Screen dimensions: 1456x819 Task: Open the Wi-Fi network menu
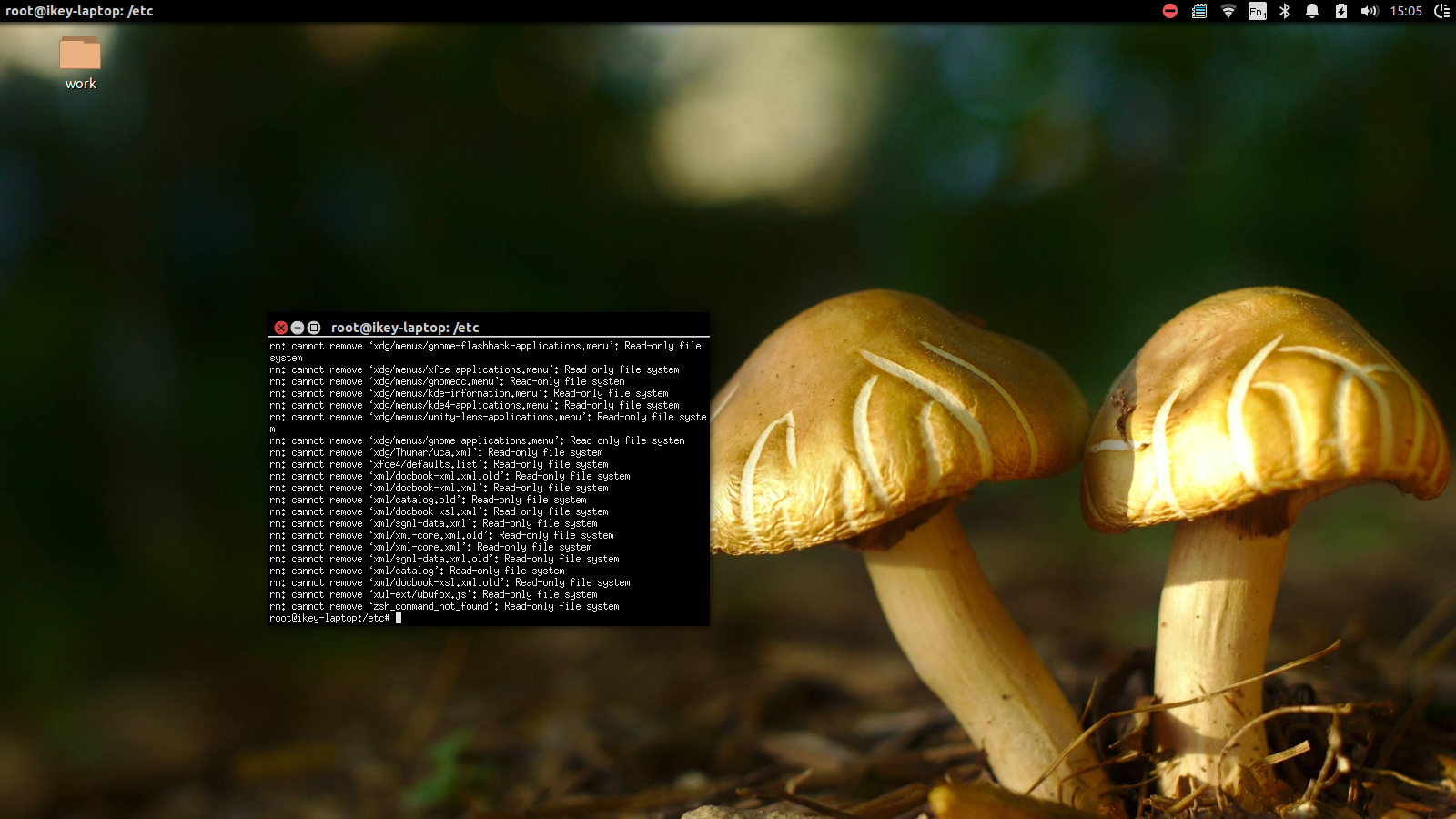1228,11
